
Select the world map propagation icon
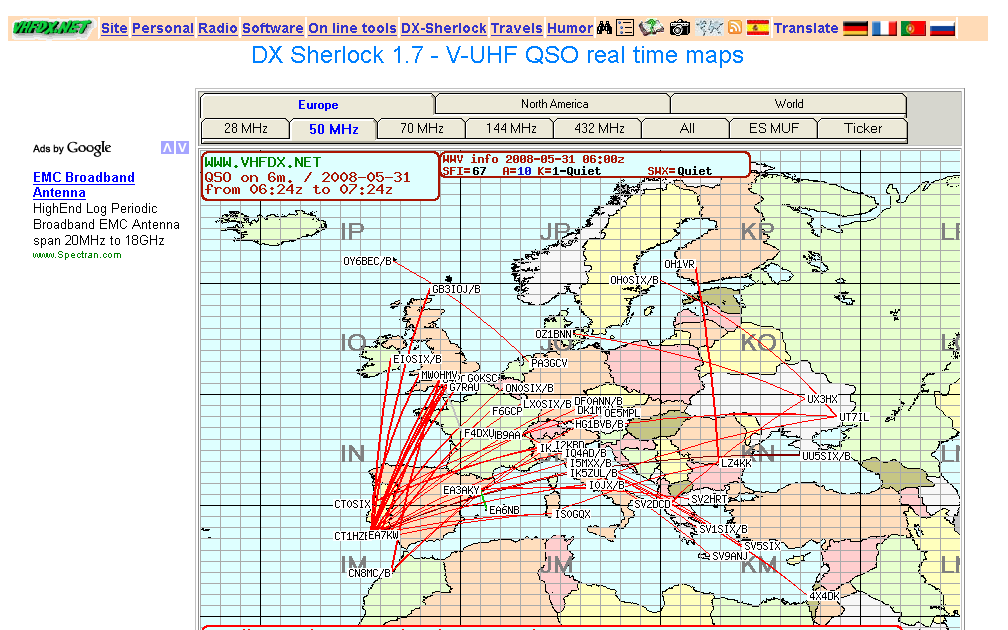[711, 28]
